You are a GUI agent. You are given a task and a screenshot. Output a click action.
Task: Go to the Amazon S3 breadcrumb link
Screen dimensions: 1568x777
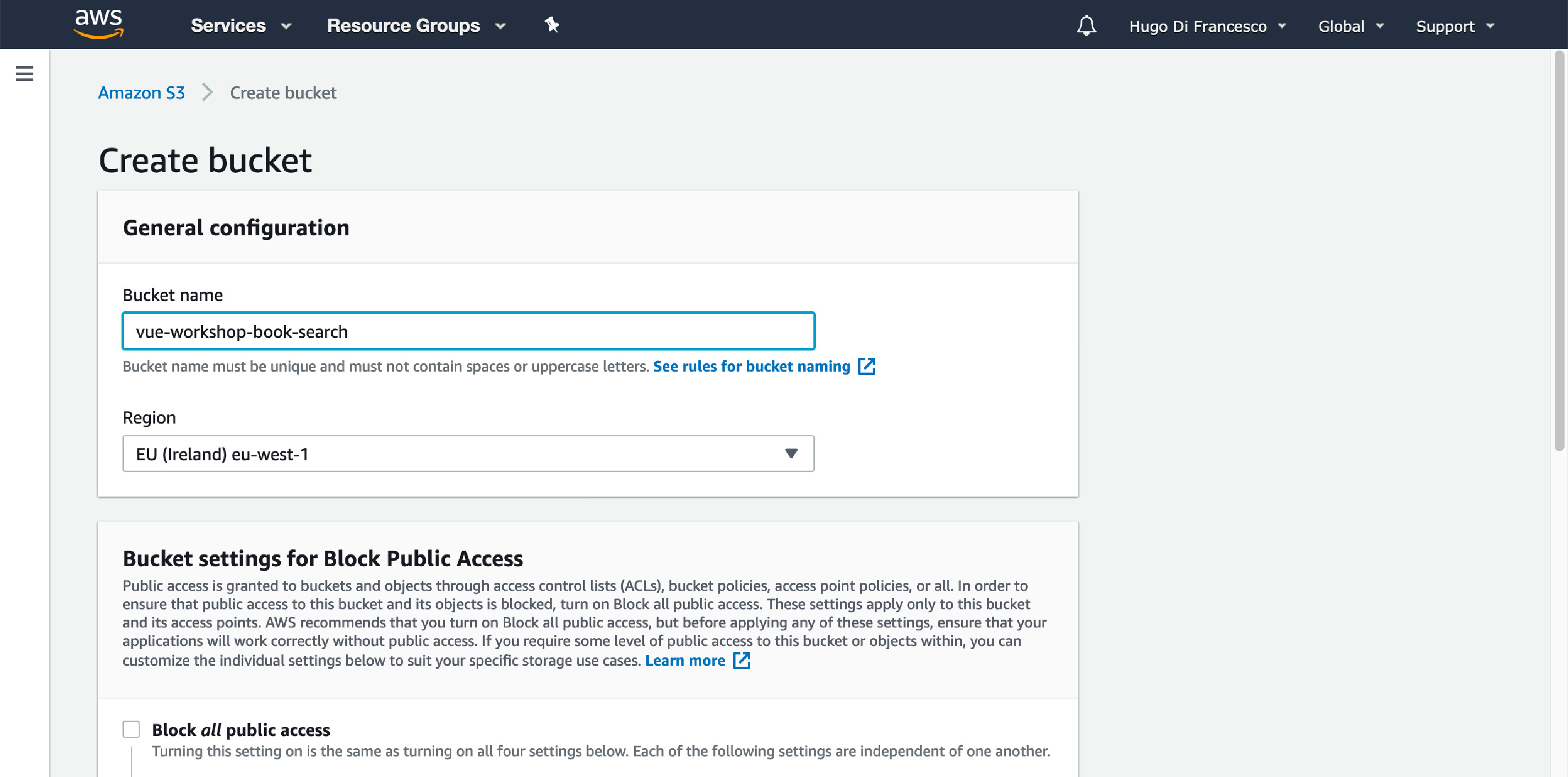[141, 93]
